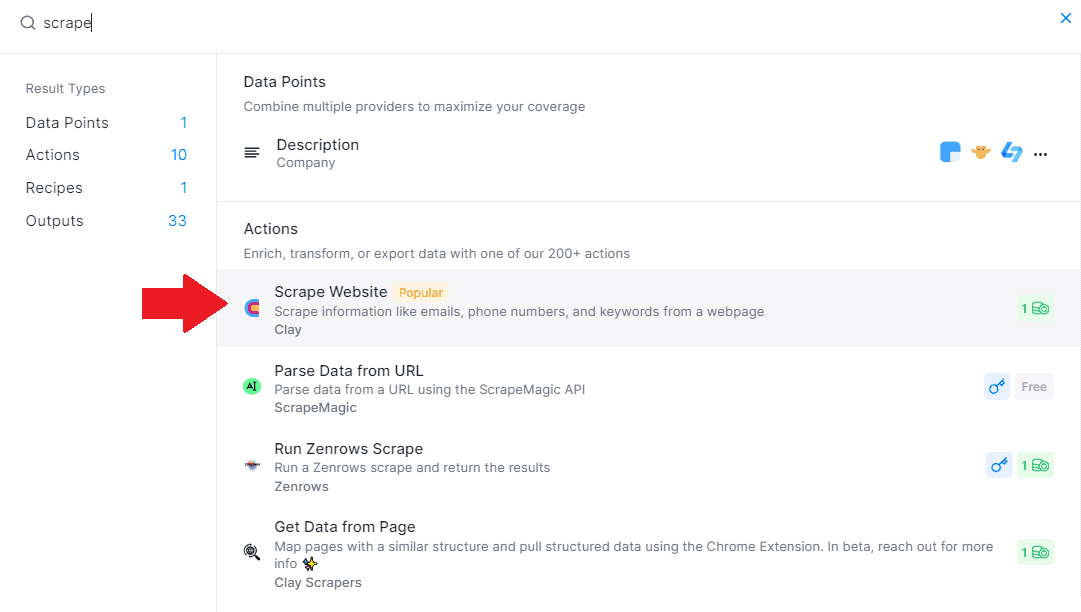
Task: Expand more providers via three dots
Action: (1040, 154)
